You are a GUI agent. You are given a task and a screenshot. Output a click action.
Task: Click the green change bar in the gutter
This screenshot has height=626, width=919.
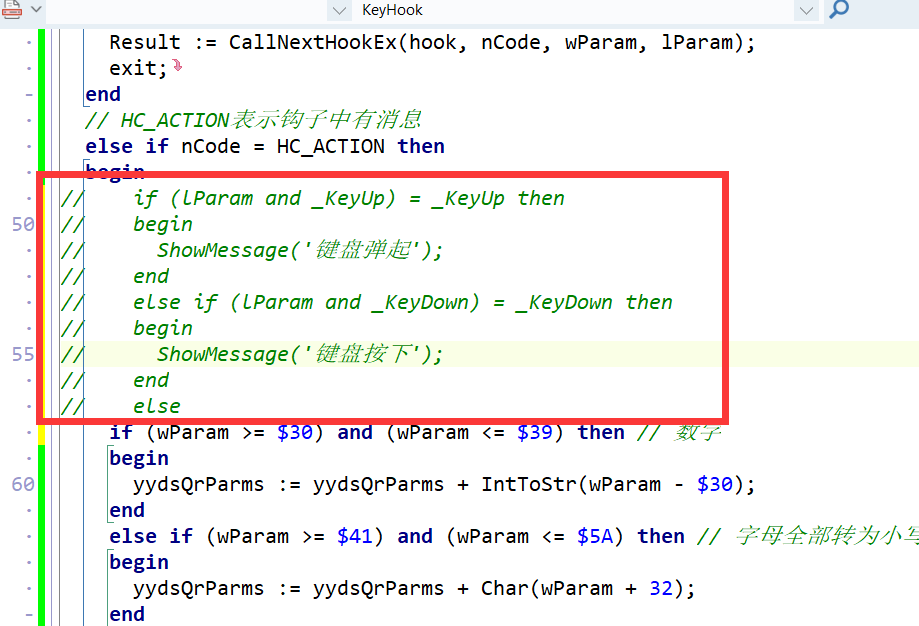41,300
